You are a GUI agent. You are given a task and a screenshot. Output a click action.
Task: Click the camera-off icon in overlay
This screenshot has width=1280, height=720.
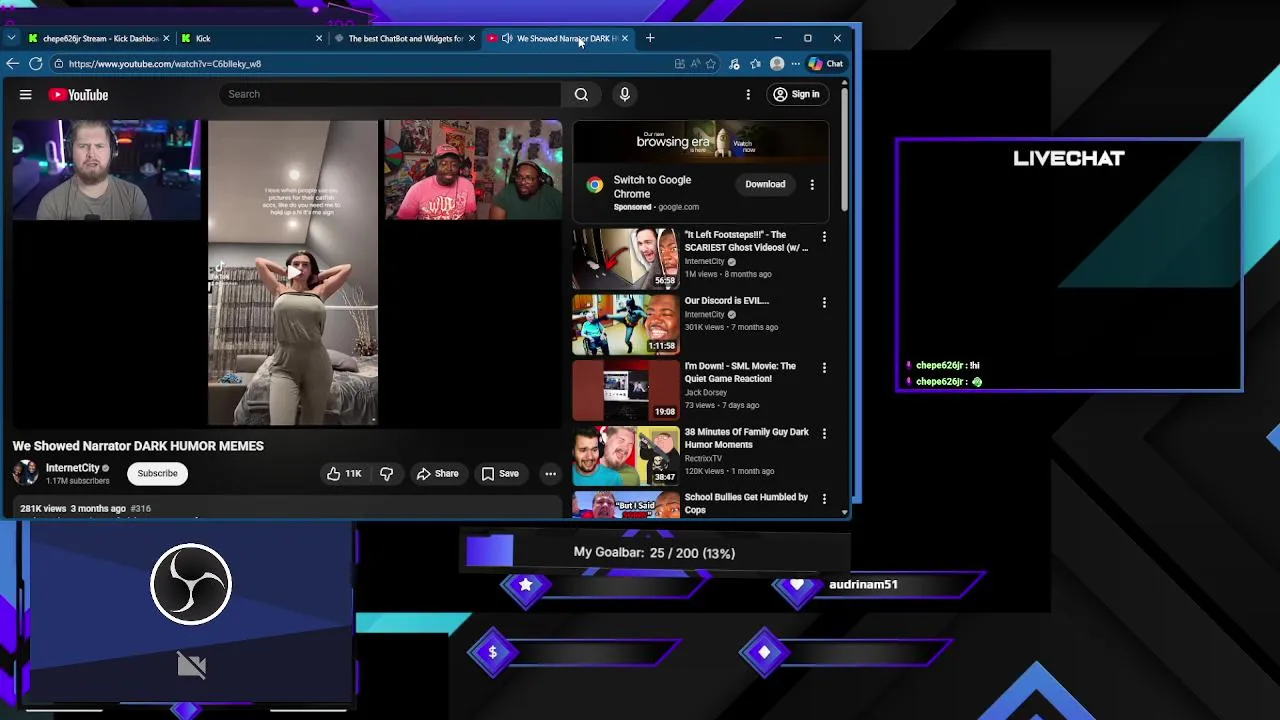click(191, 665)
